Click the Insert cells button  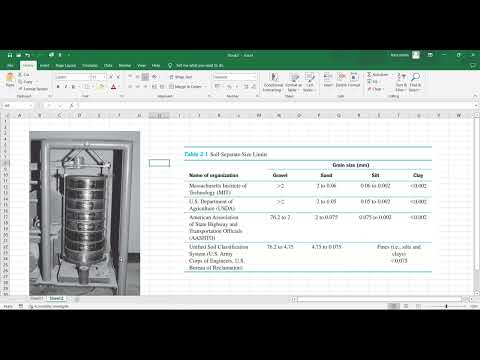click(x=328, y=80)
